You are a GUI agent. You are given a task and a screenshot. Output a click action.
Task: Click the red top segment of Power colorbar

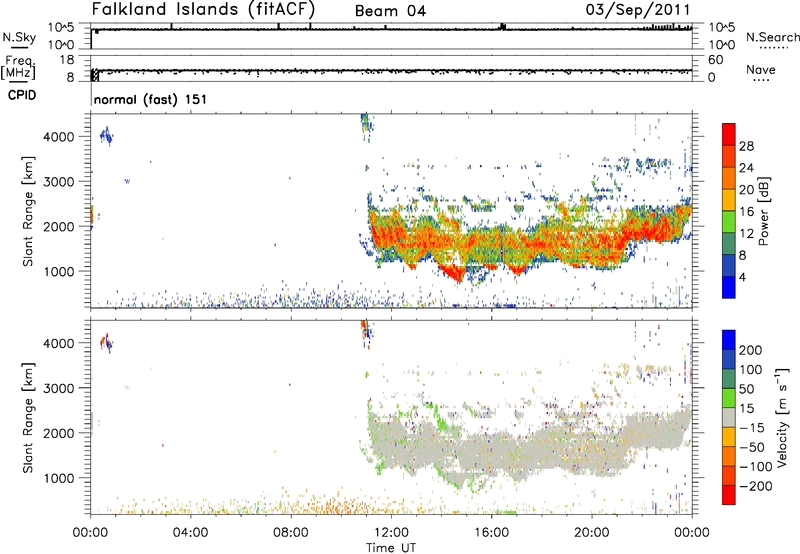tap(729, 134)
